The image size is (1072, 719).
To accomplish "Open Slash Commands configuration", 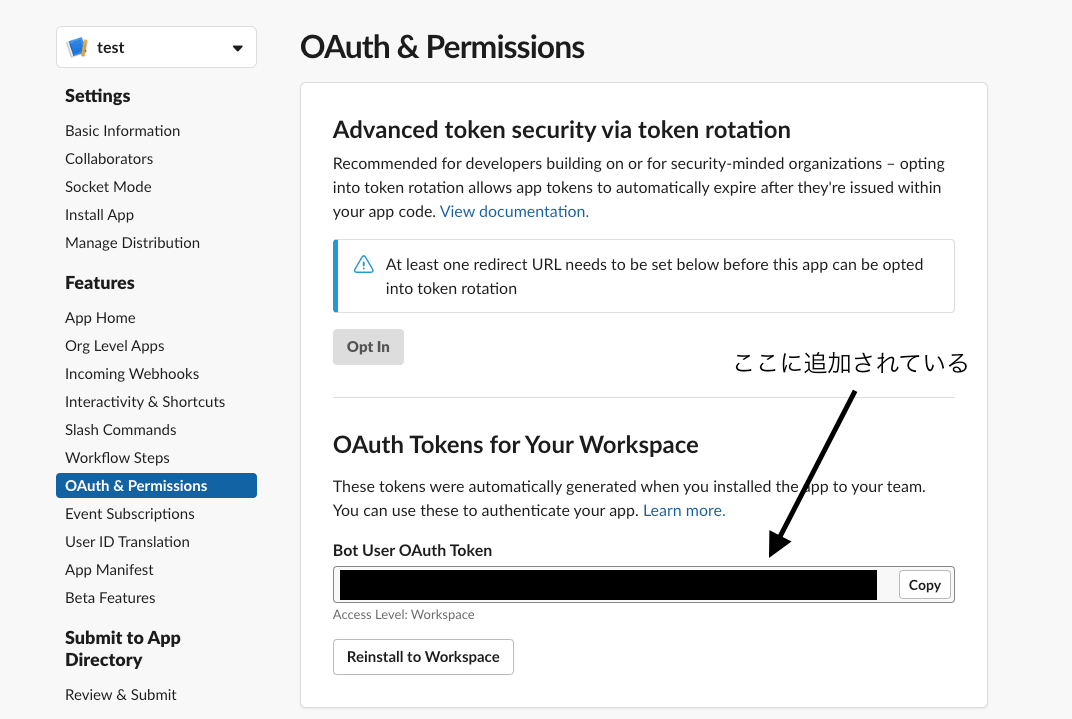I will (120, 429).
